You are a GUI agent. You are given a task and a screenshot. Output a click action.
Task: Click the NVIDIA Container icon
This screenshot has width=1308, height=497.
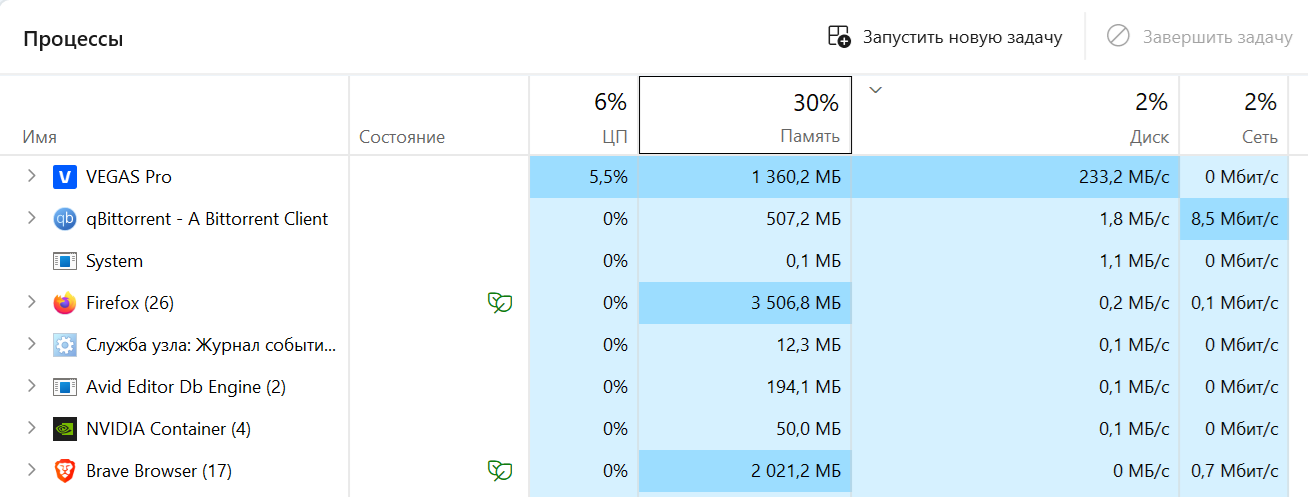coord(64,429)
